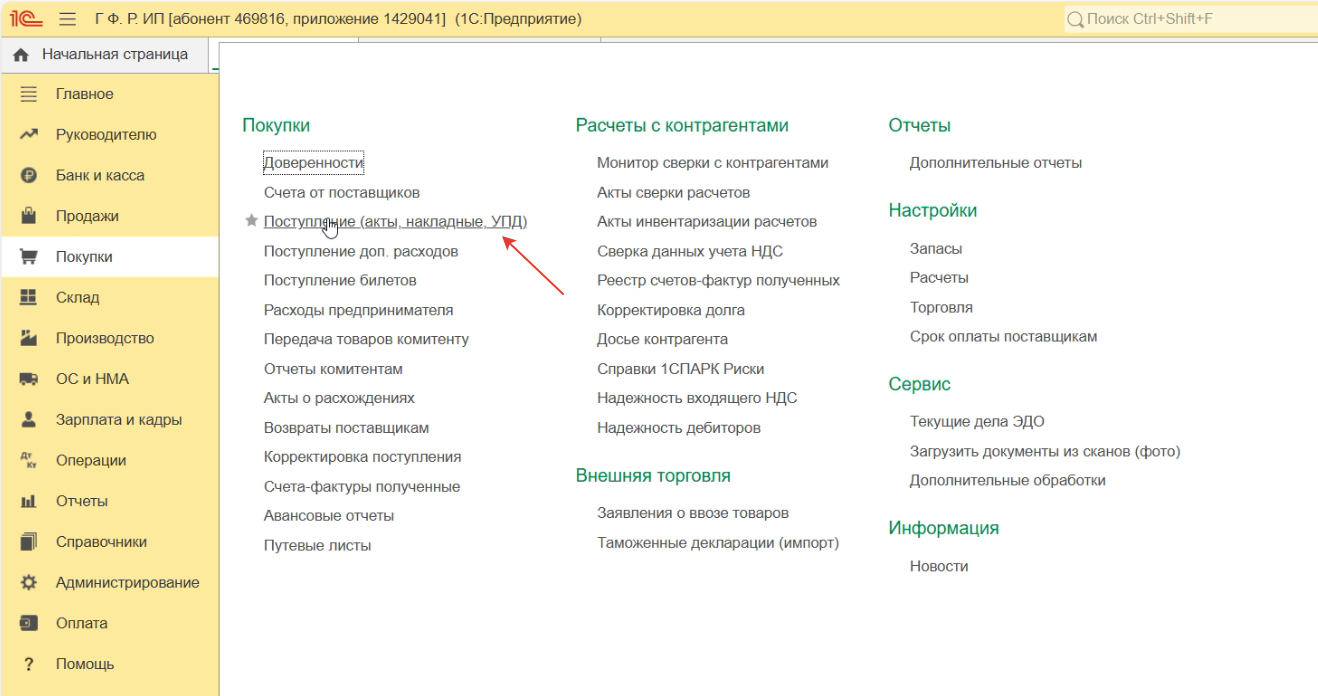Click the factory icon for Производство
The height and width of the screenshot is (696, 1318).
29,338
